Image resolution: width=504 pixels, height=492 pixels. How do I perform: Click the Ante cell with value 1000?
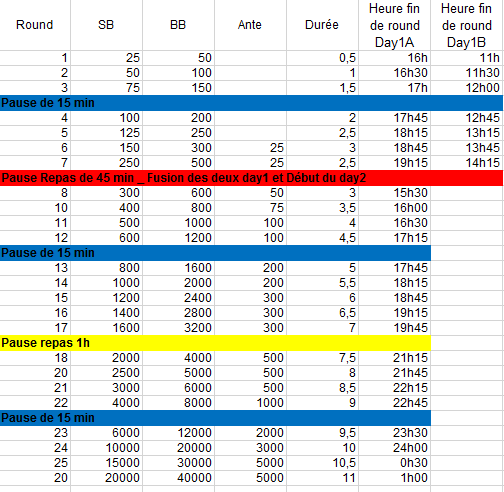point(251,403)
